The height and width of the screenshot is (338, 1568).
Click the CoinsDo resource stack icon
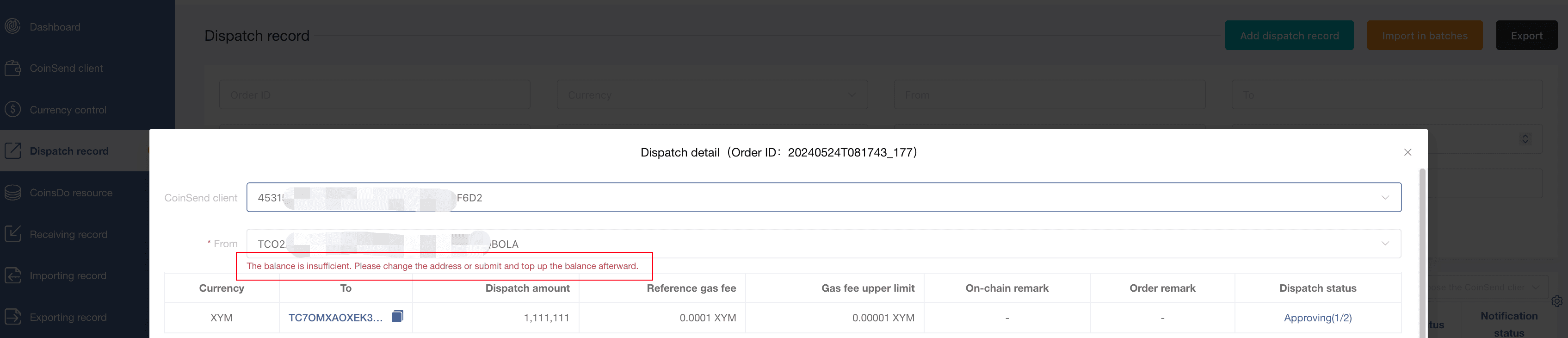pos(13,193)
